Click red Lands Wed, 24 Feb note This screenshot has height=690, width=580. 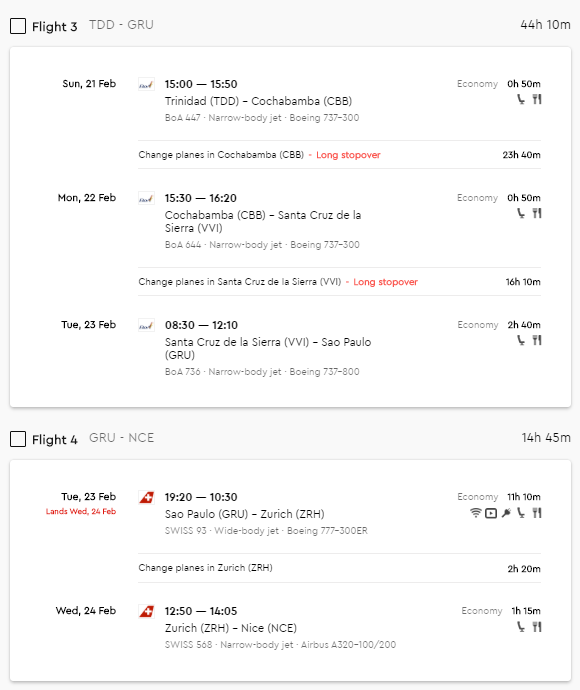tap(81, 511)
